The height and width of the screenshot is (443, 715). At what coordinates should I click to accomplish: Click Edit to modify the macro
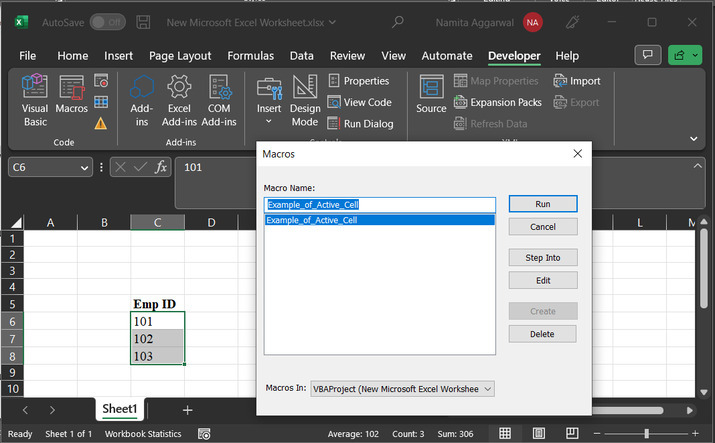[x=542, y=281]
